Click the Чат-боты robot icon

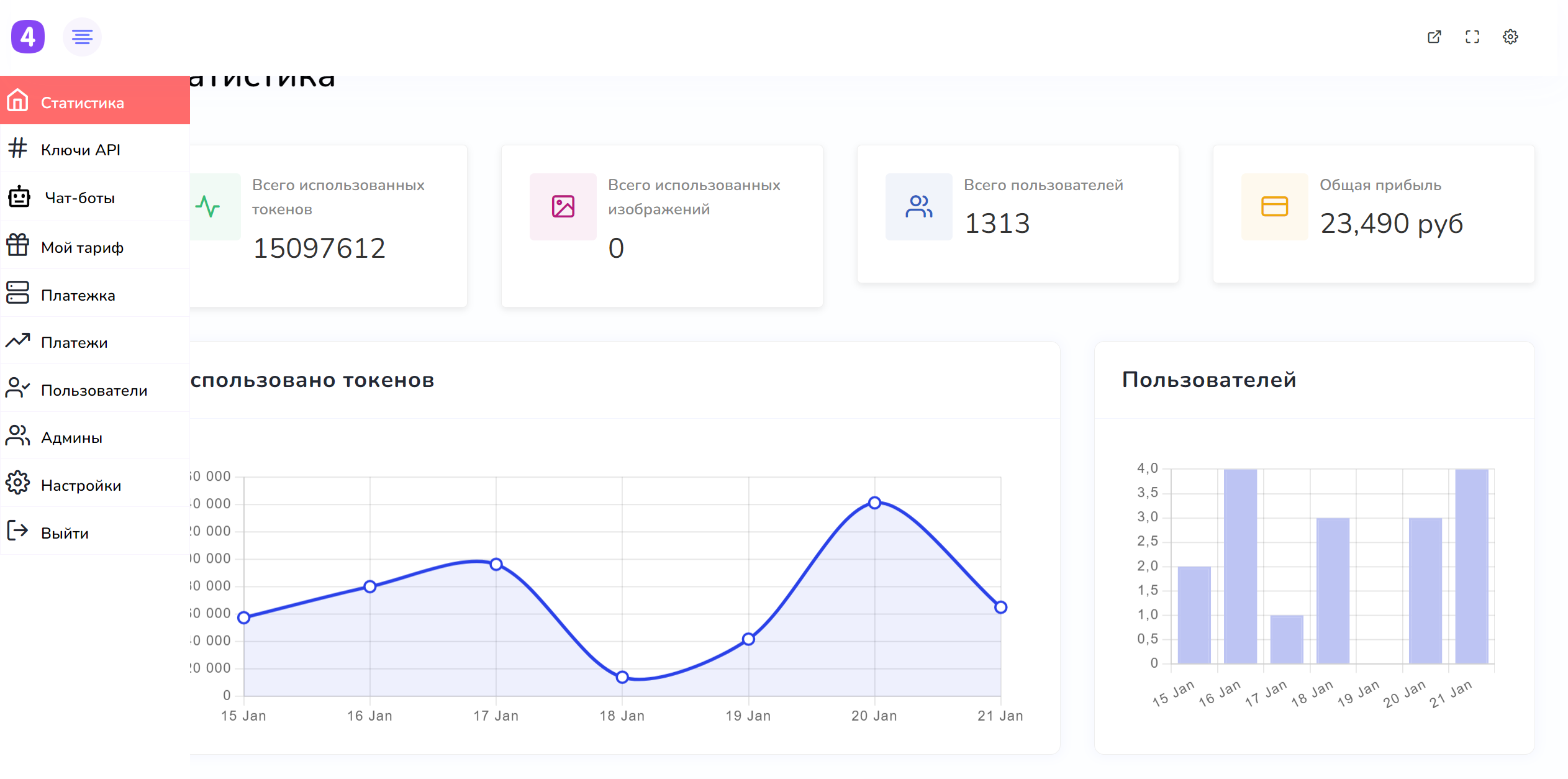pos(19,198)
